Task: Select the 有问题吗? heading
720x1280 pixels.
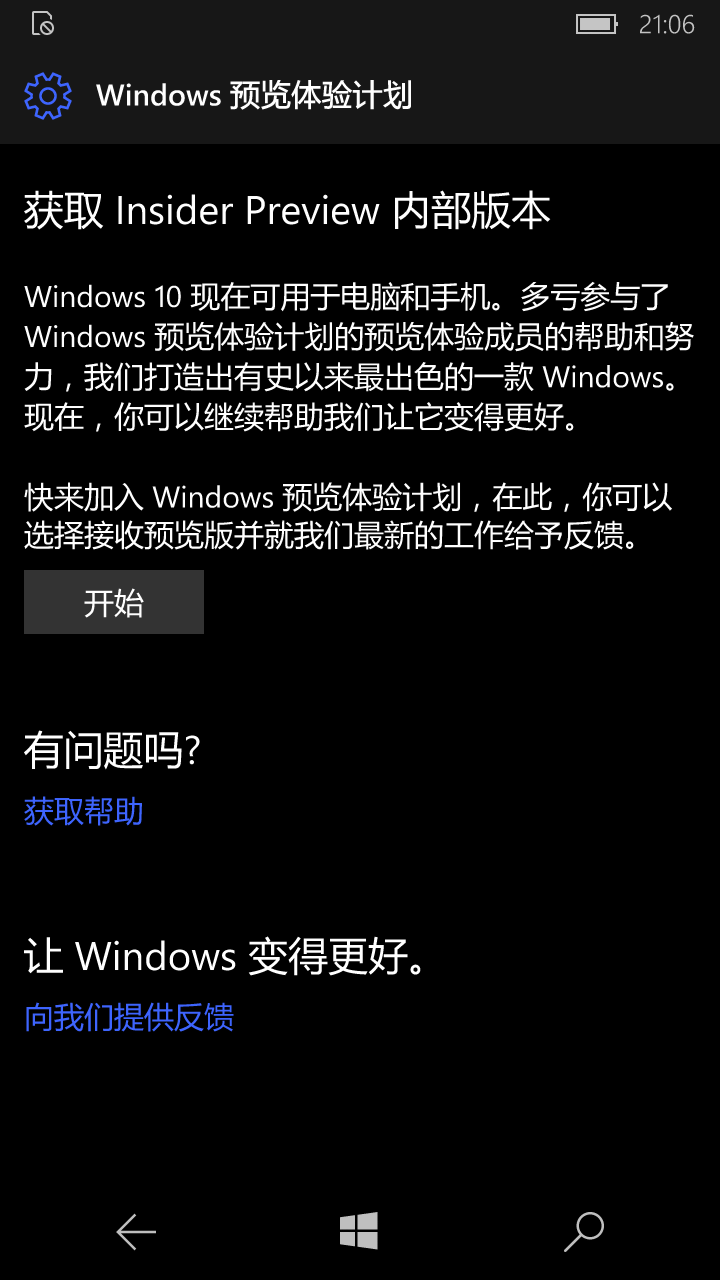Action: pyautogui.click(x=113, y=750)
